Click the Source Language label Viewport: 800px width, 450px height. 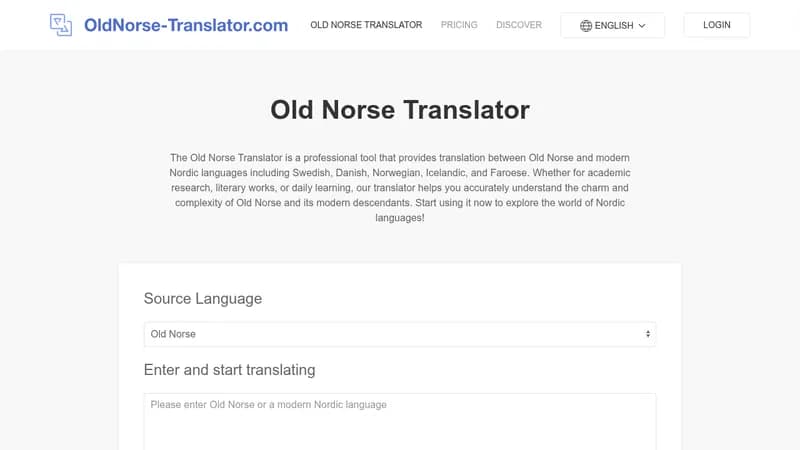click(x=203, y=298)
